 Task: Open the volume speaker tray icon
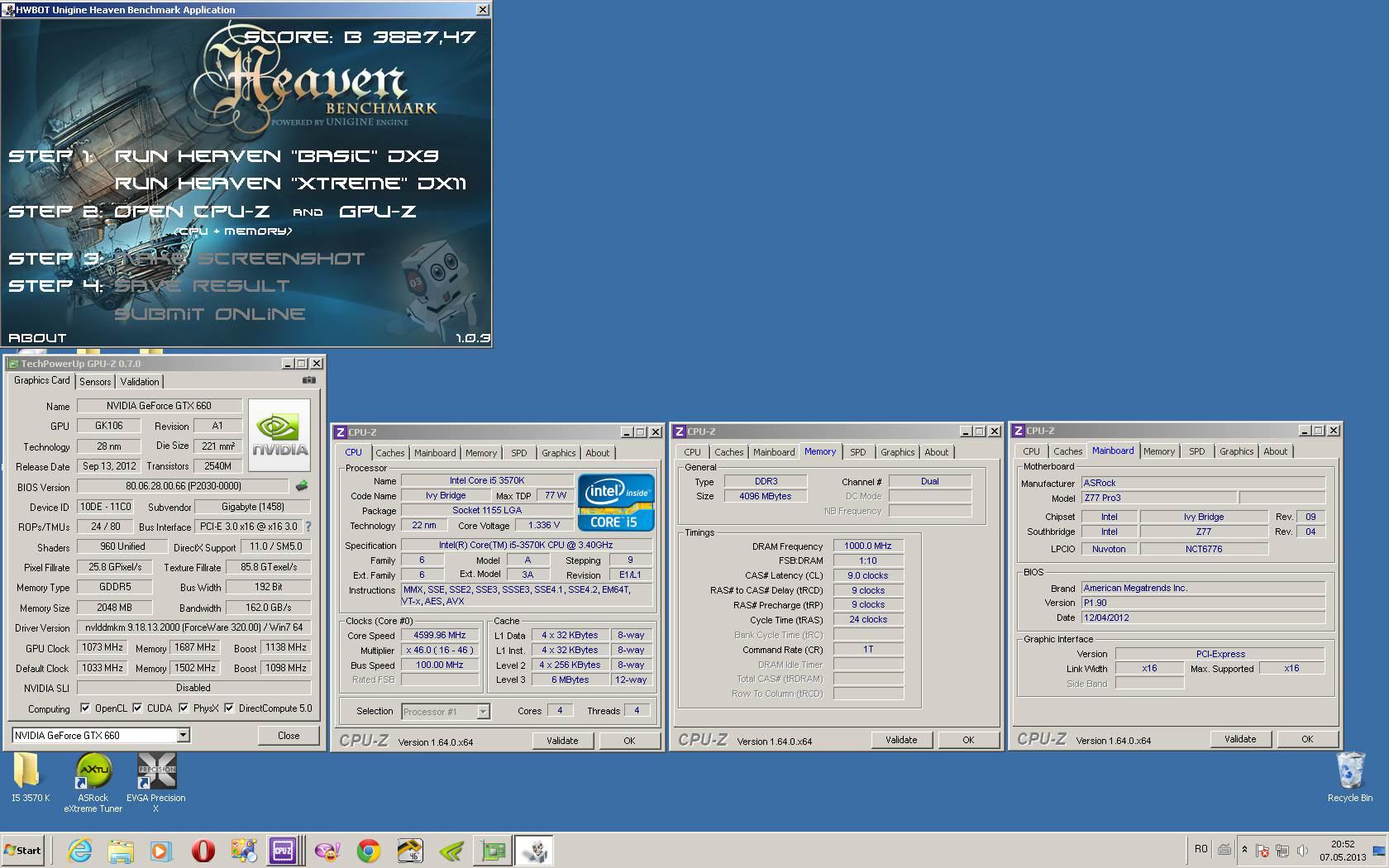pyautogui.click(x=1303, y=851)
